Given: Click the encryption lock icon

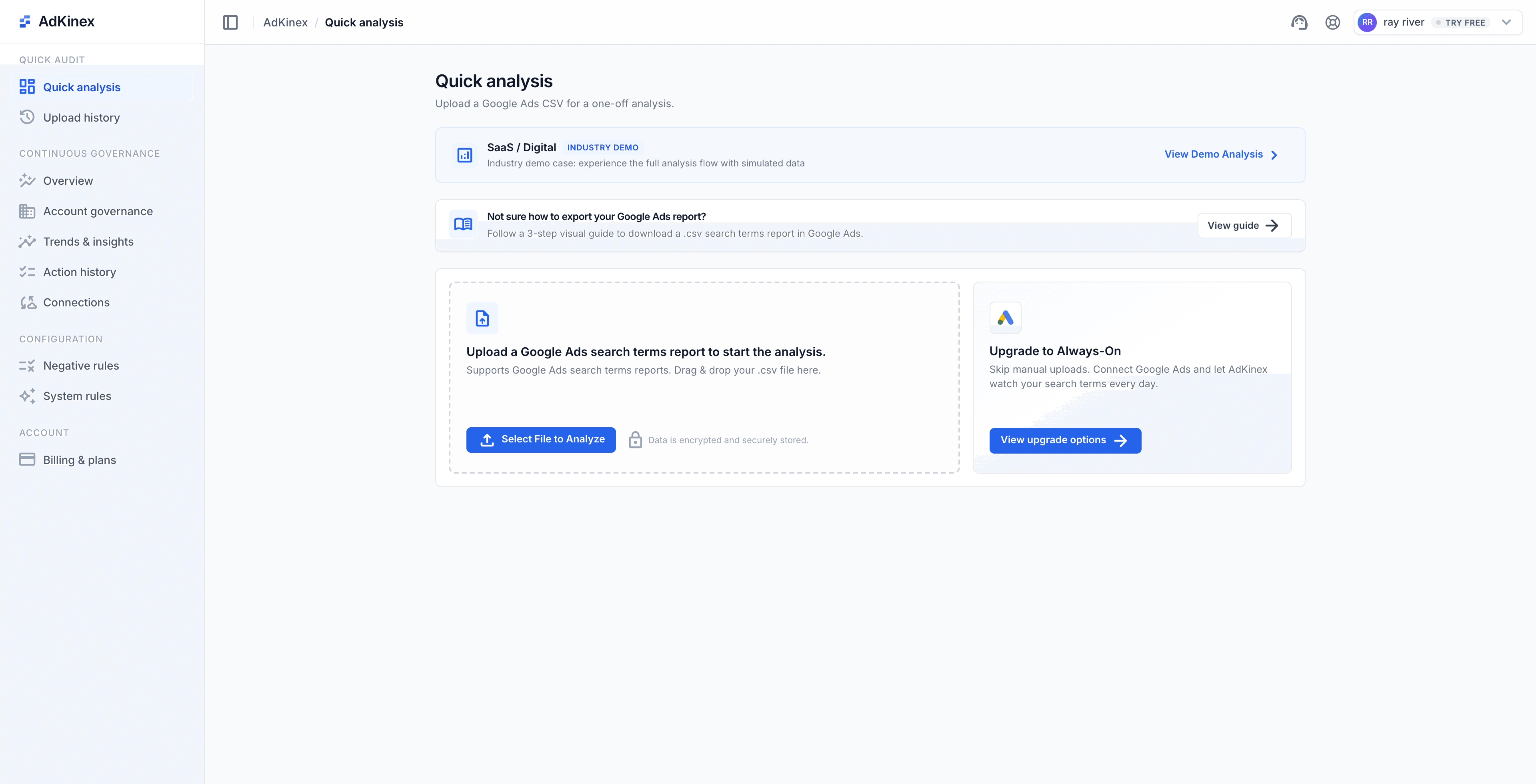Looking at the screenshot, I should coord(635,440).
